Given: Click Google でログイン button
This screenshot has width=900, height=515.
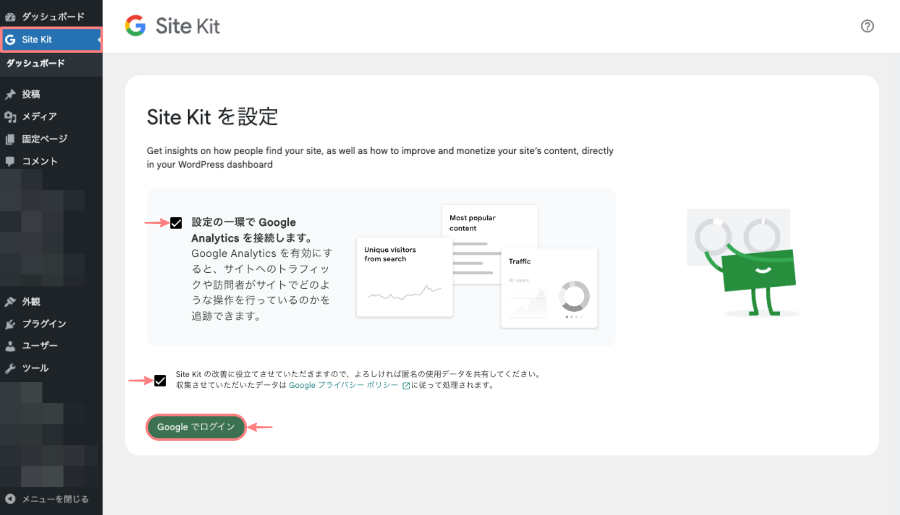Looking at the screenshot, I should pos(196,427).
